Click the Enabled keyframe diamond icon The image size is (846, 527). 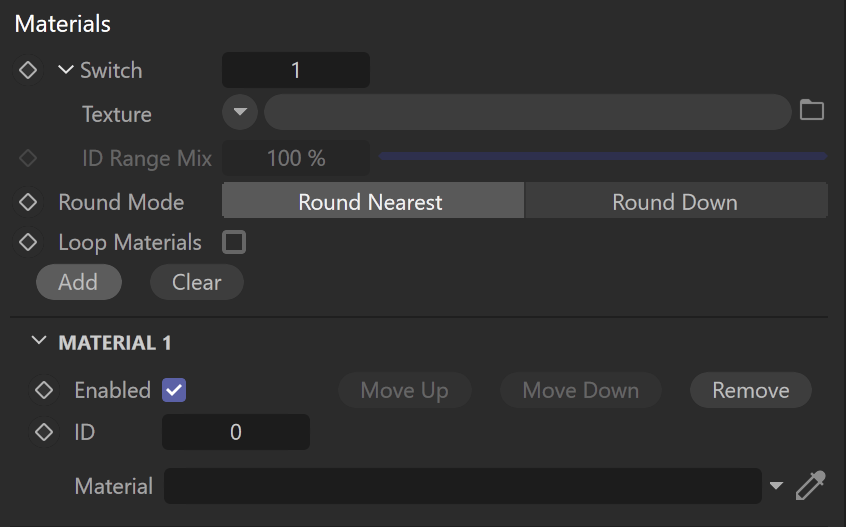[44, 390]
